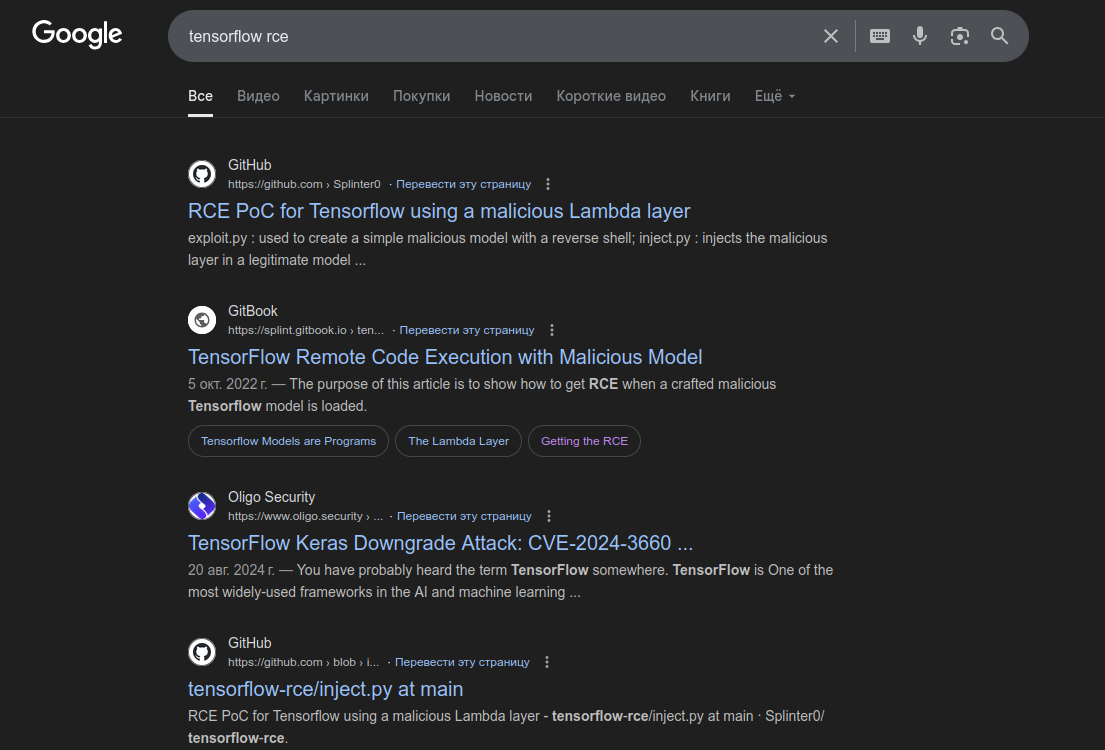Click The Lambda Layer chip
The height and width of the screenshot is (750, 1105).
pyautogui.click(x=458, y=440)
